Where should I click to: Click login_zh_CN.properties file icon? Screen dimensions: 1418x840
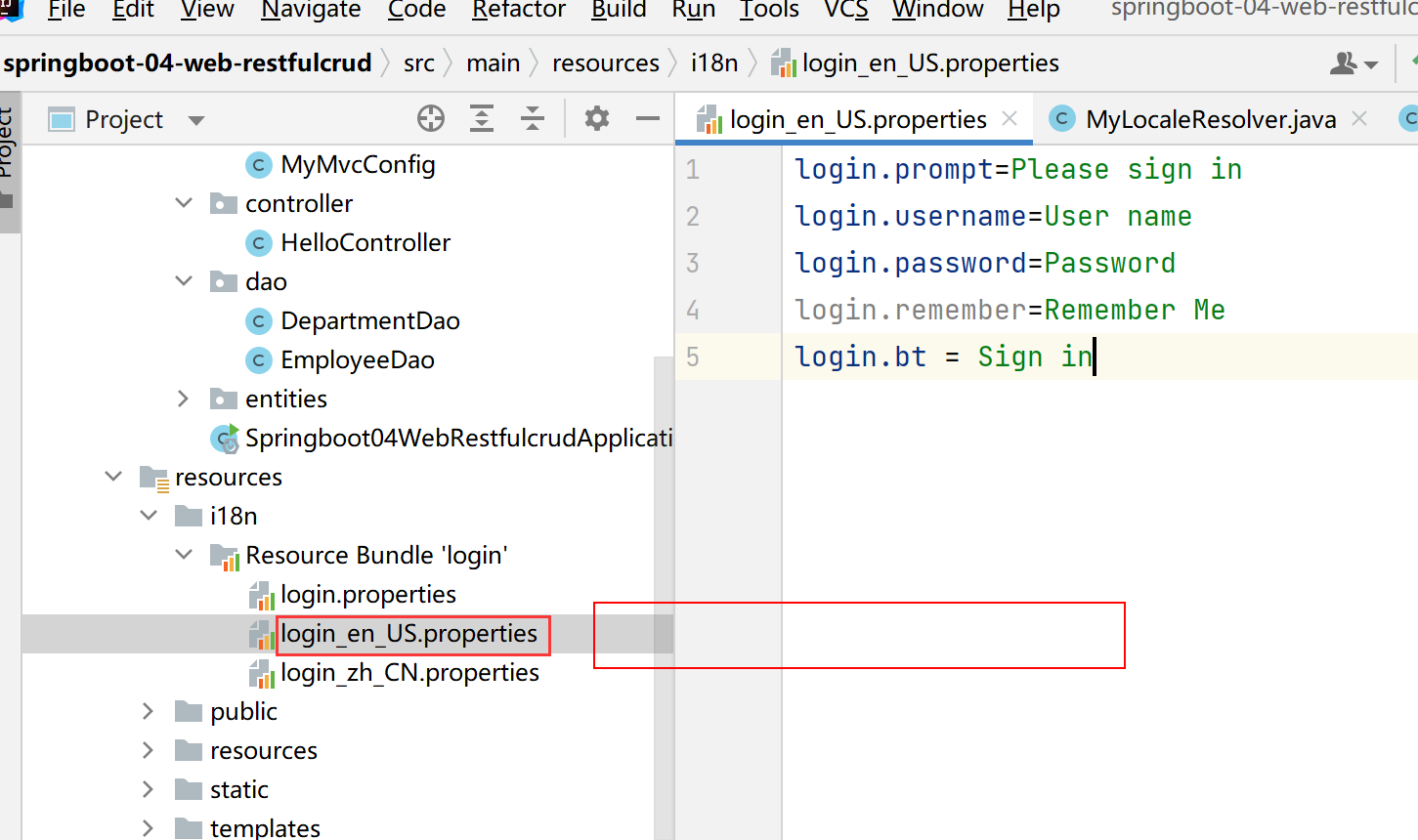pyautogui.click(x=261, y=673)
